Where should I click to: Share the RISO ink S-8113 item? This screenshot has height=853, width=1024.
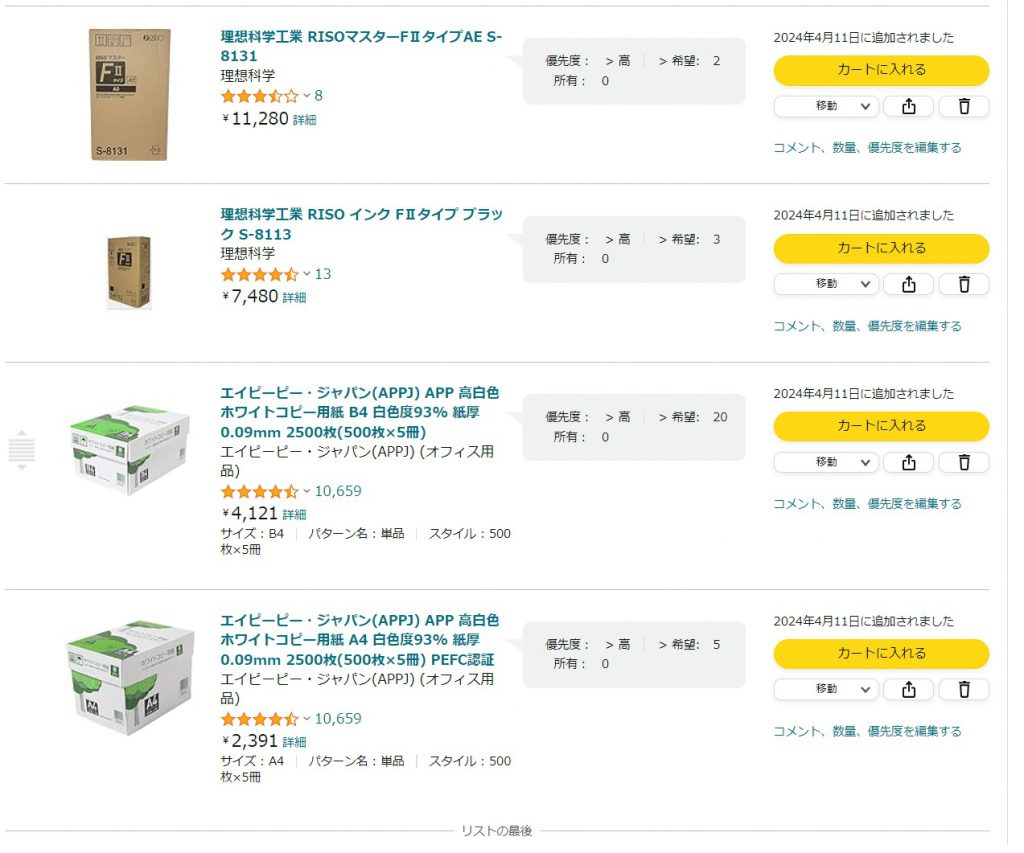coord(908,284)
